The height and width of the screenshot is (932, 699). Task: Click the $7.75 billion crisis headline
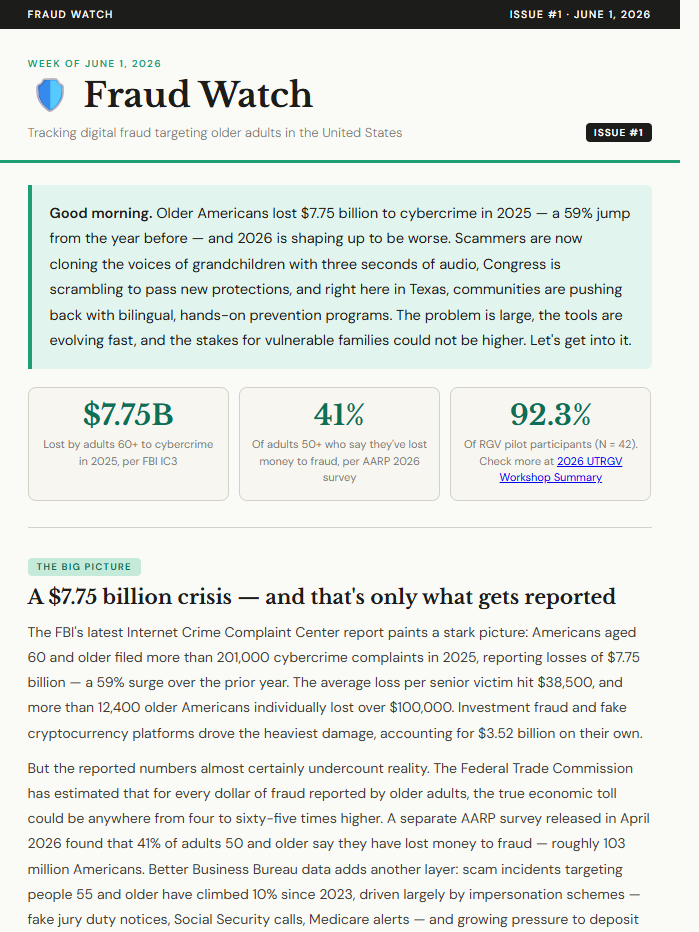click(x=322, y=596)
